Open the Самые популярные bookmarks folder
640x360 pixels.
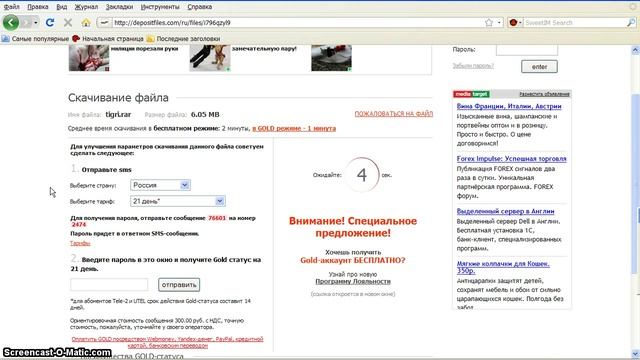(36, 39)
